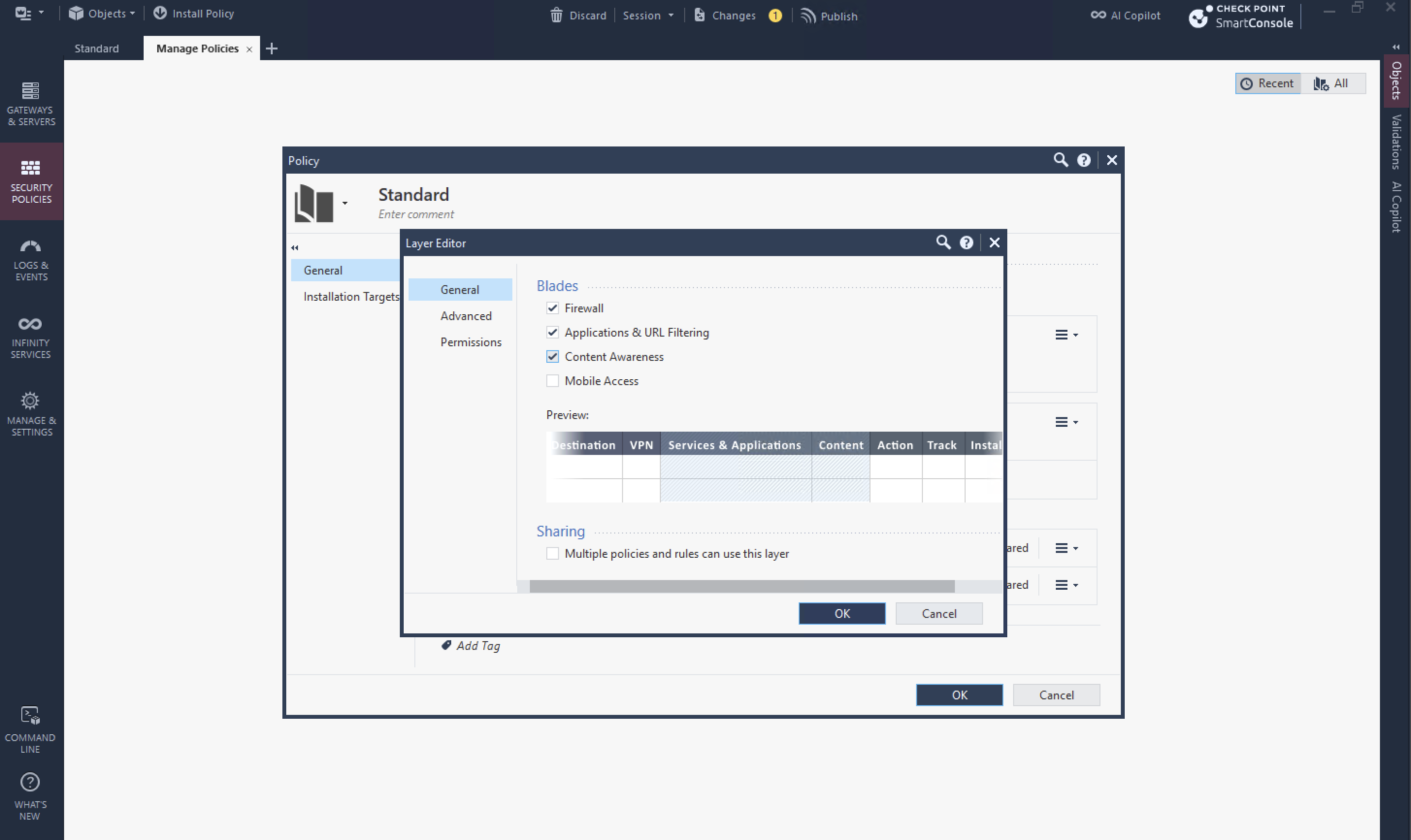1411x840 pixels.
Task: Expand the Session dropdown
Action: [x=648, y=16]
